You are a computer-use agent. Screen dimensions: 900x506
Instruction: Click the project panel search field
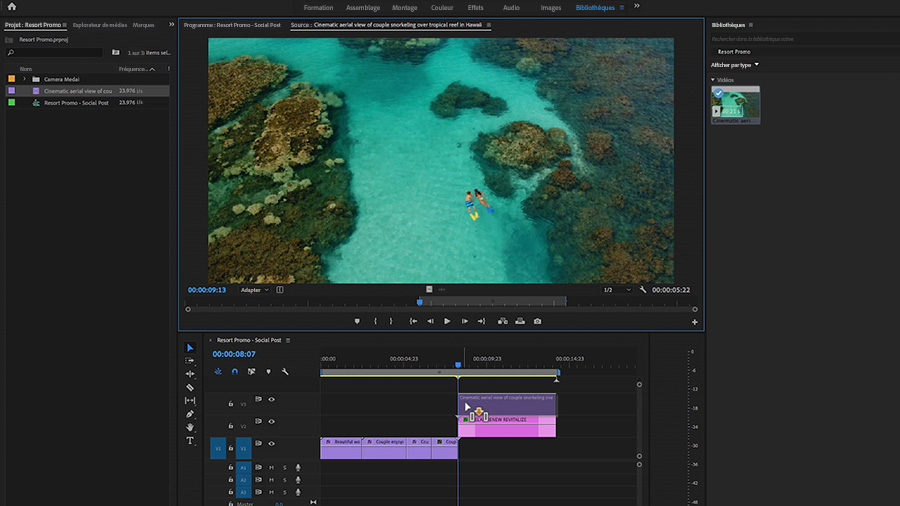(55, 52)
